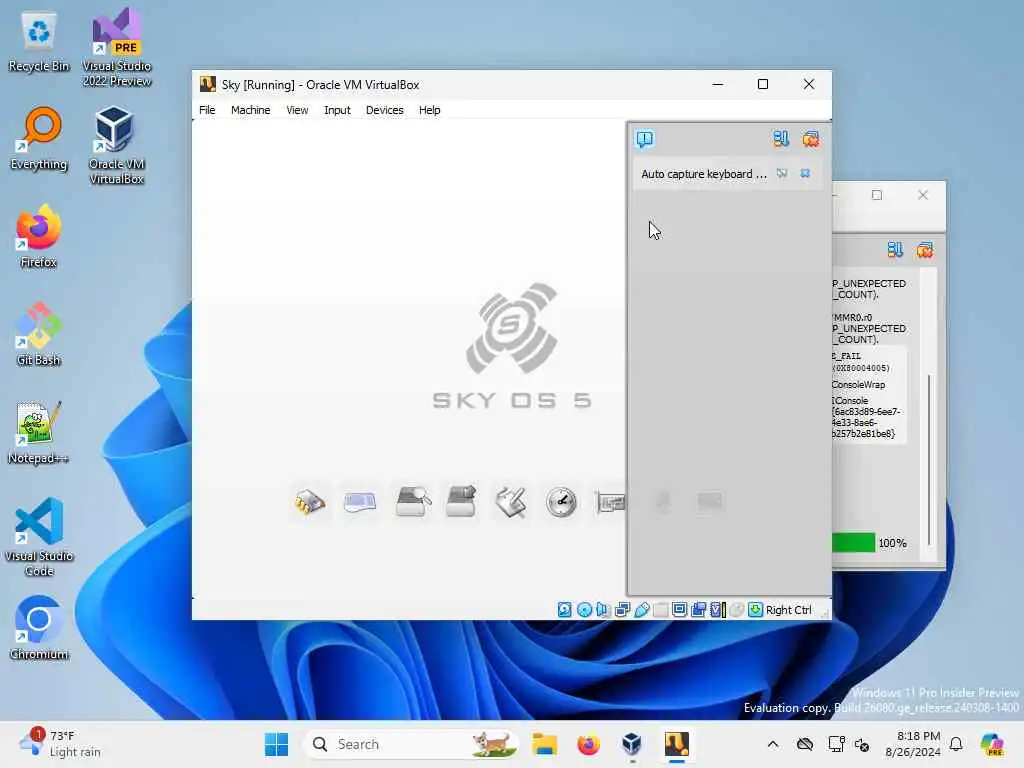Select the Visual Studio Code desktop shortcut
Viewport: 1024px width, 768px height.
39,537
